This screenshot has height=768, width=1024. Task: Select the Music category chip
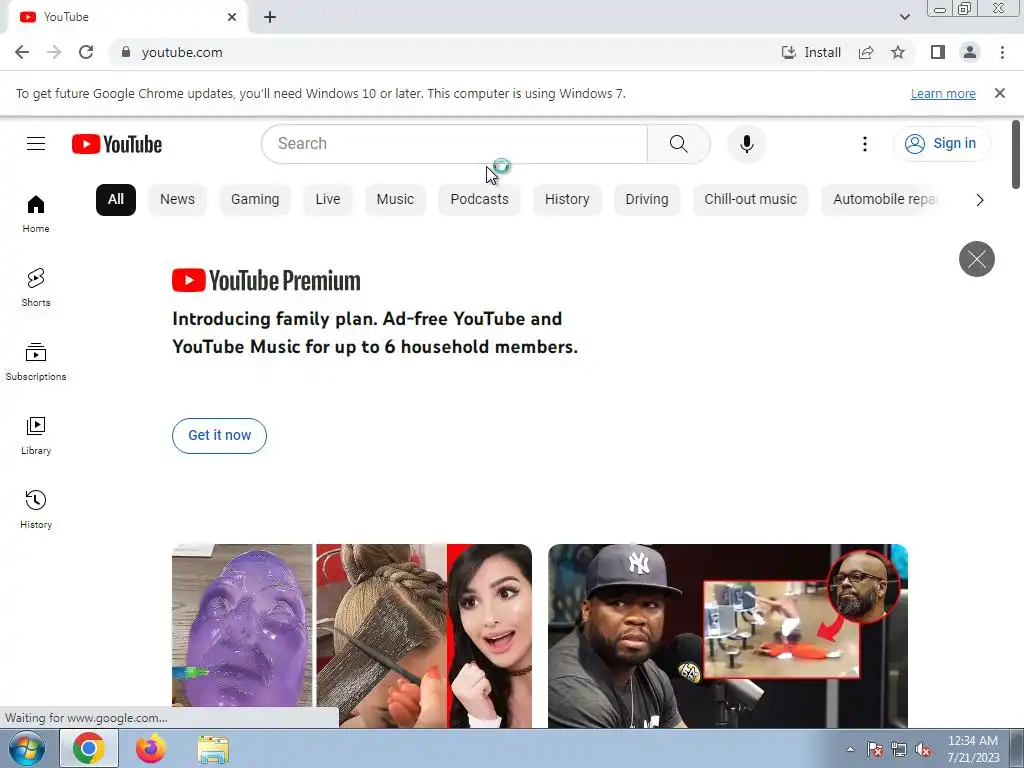395,200
